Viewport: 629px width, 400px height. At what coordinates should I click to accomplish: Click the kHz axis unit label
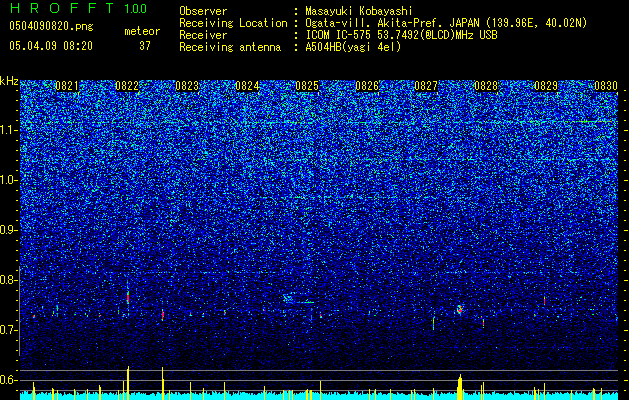pyautogui.click(x=9, y=81)
